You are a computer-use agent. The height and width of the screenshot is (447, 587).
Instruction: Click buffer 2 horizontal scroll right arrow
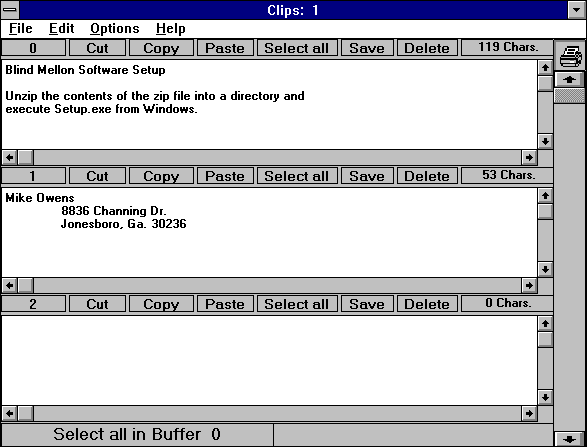[529, 414]
